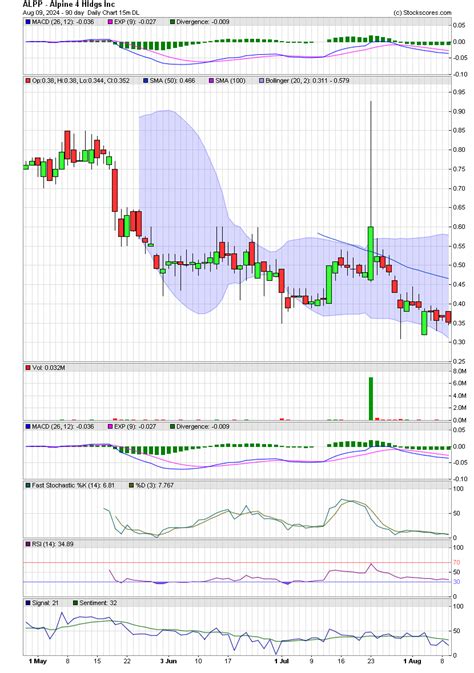
Task: Click Fast Stochastic %K legend swatch
Action: point(28,485)
